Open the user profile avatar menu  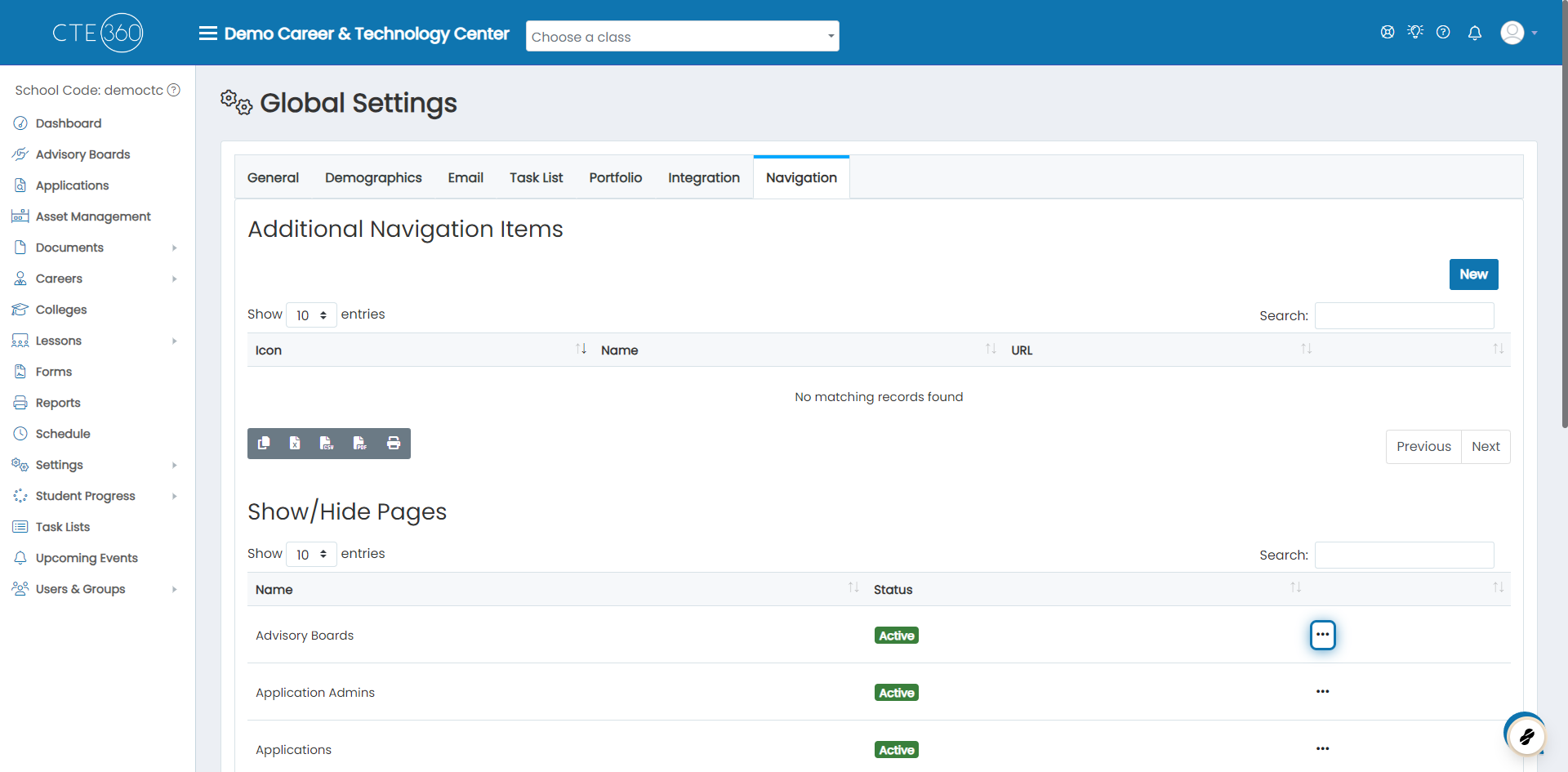(1518, 33)
